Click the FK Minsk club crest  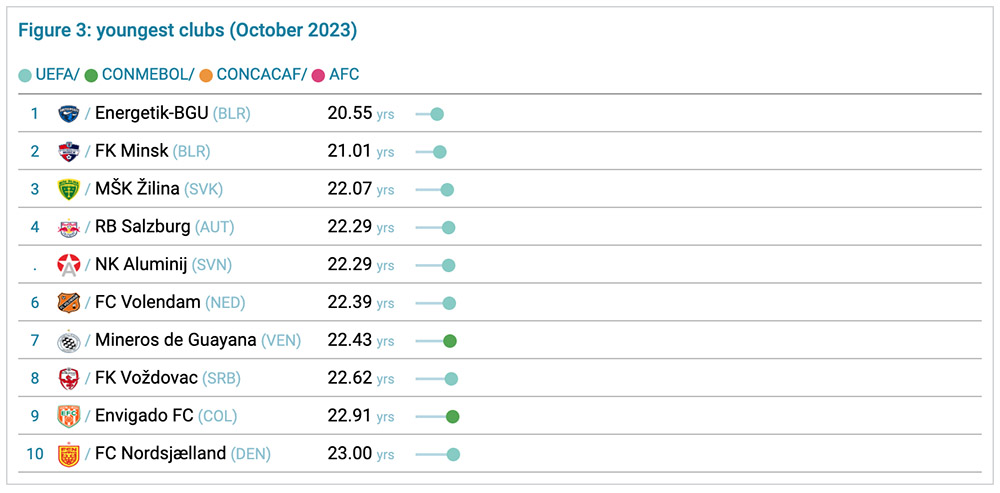pyautogui.click(x=68, y=152)
